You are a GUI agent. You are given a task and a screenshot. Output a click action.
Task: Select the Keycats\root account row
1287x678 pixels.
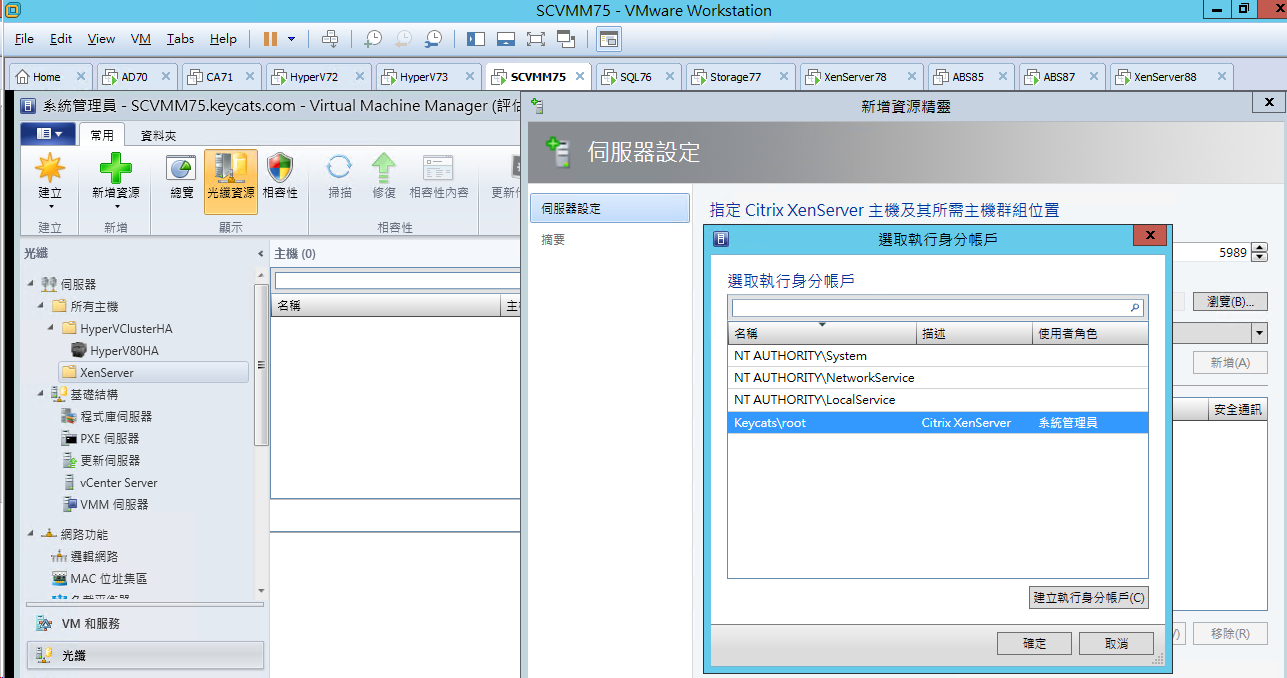click(938, 423)
